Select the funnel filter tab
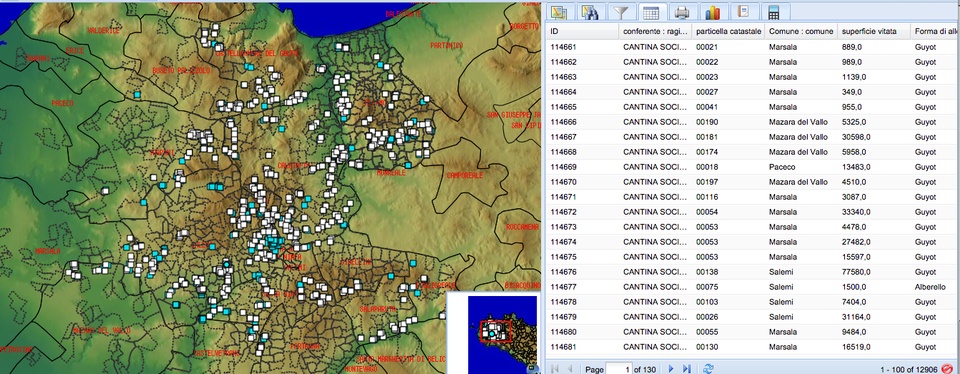 (621, 12)
